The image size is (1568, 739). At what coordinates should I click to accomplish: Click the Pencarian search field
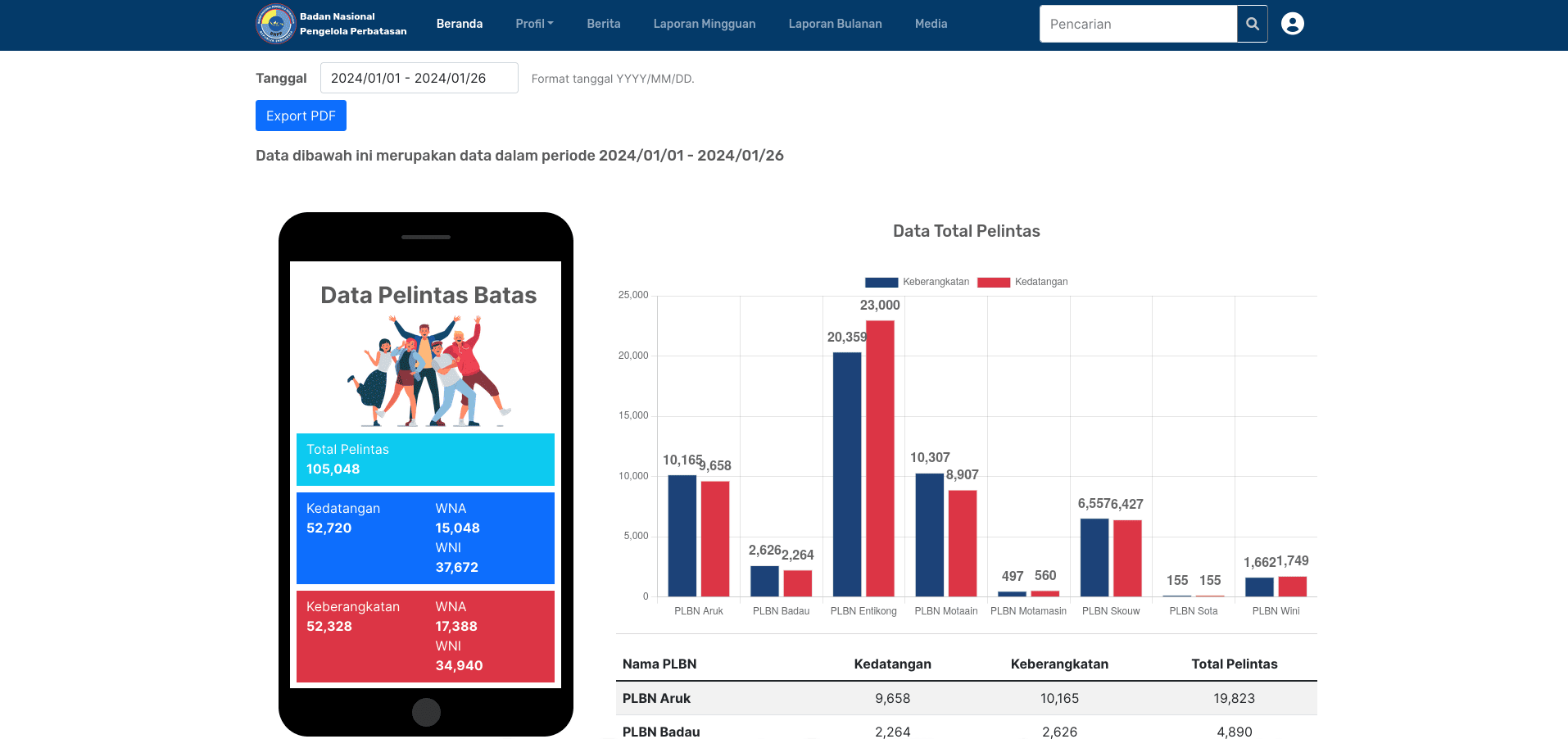1138,24
